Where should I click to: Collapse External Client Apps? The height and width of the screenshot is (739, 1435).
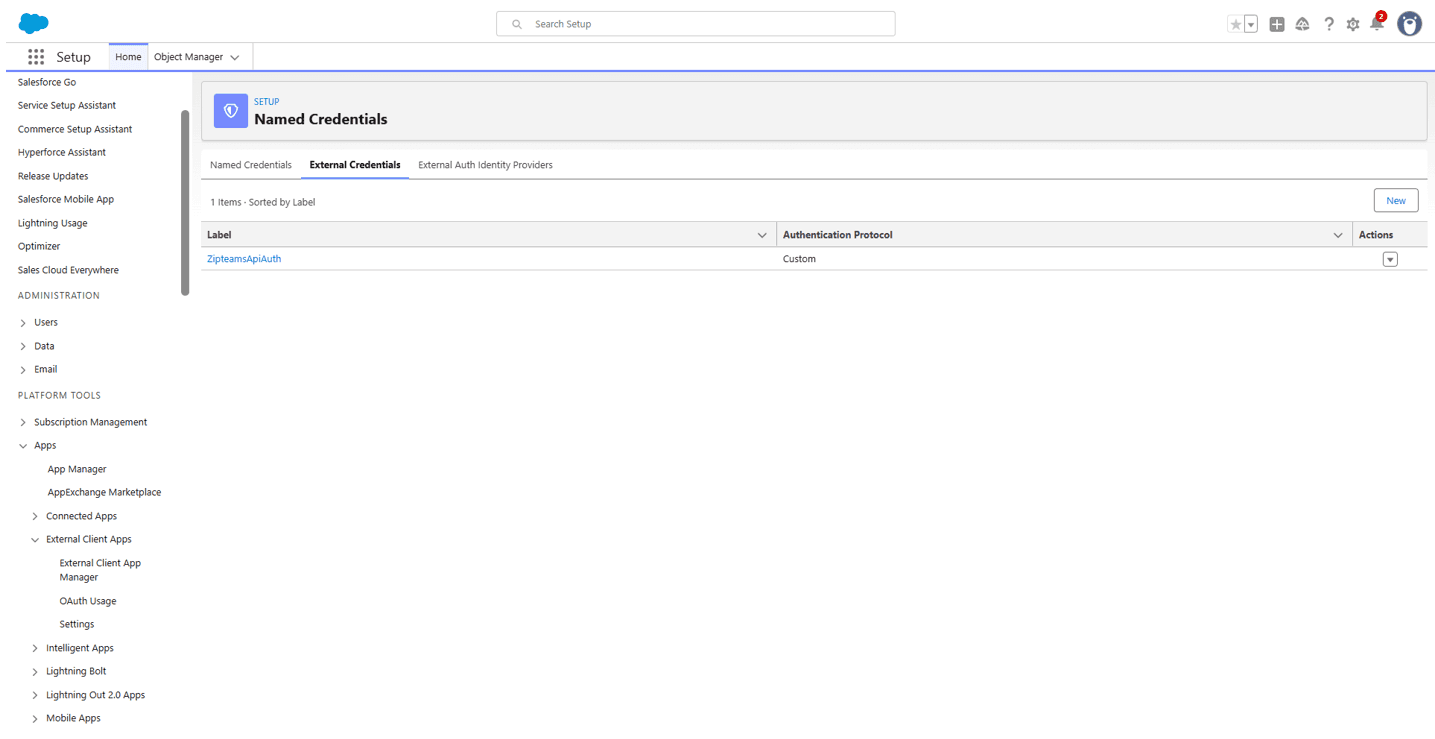tap(35, 540)
